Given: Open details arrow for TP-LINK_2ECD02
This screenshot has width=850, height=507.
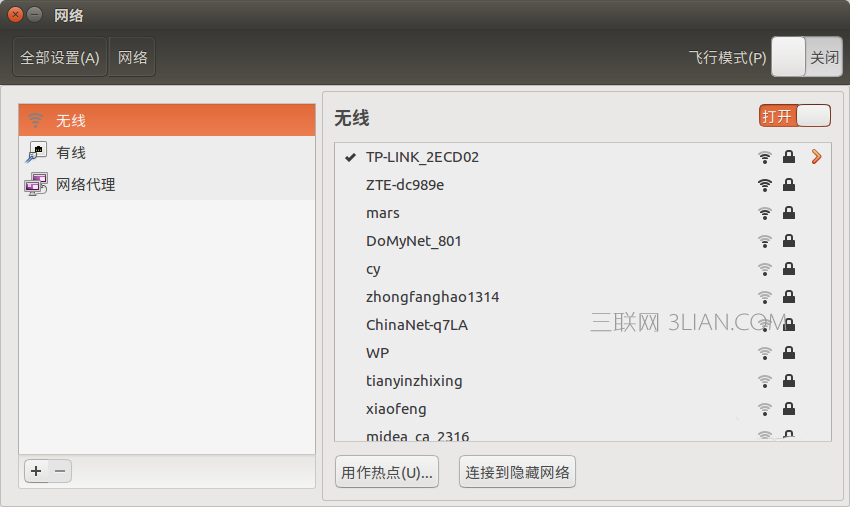Looking at the screenshot, I should [x=816, y=157].
